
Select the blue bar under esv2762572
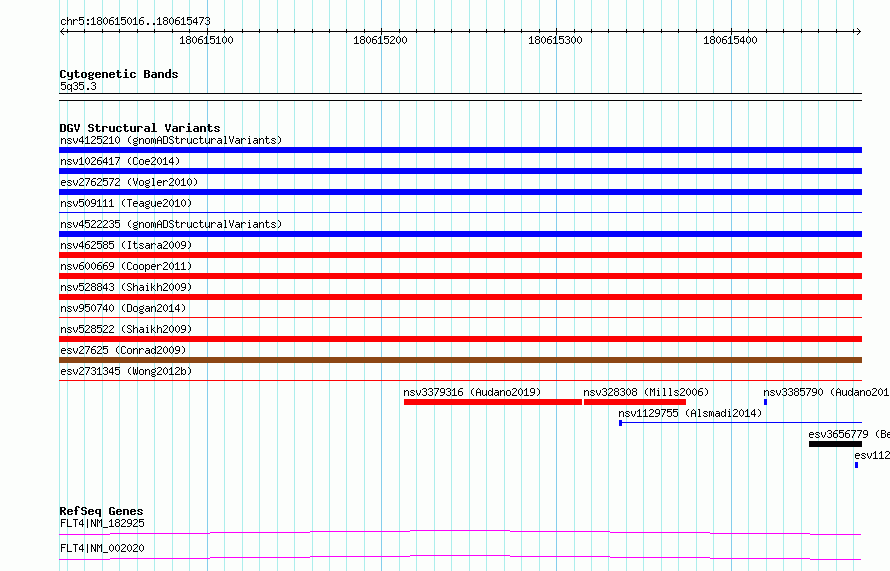pyautogui.click(x=460, y=192)
